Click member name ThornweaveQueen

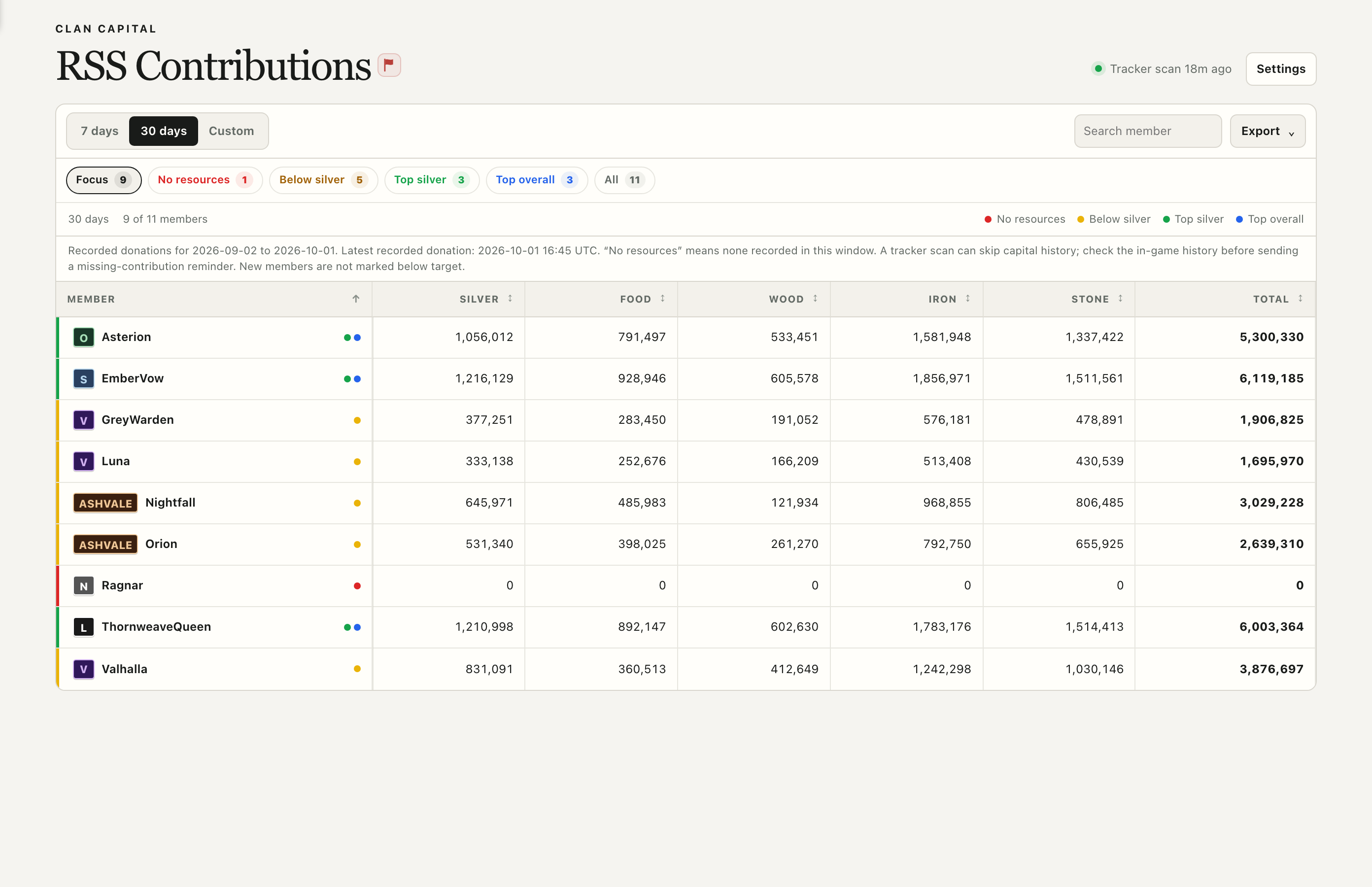coord(156,627)
